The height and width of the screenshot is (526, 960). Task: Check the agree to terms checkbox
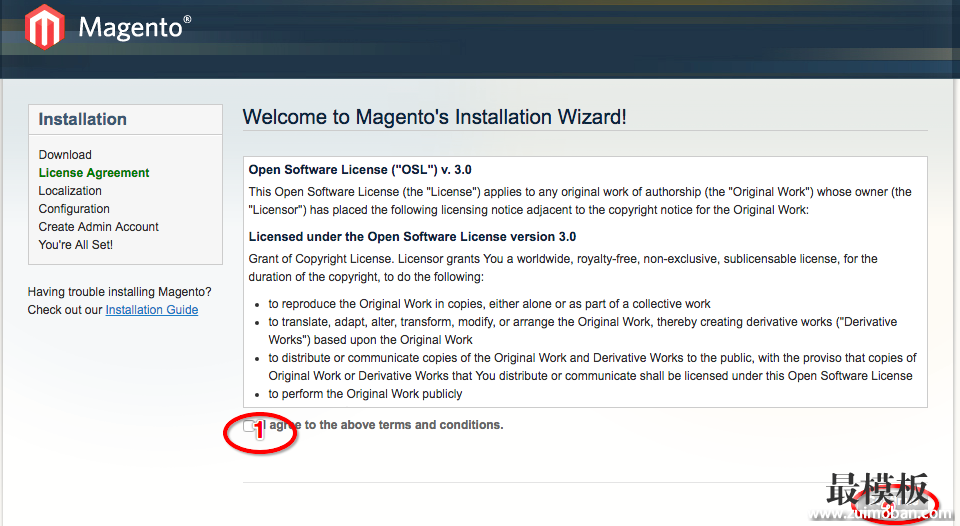click(249, 426)
